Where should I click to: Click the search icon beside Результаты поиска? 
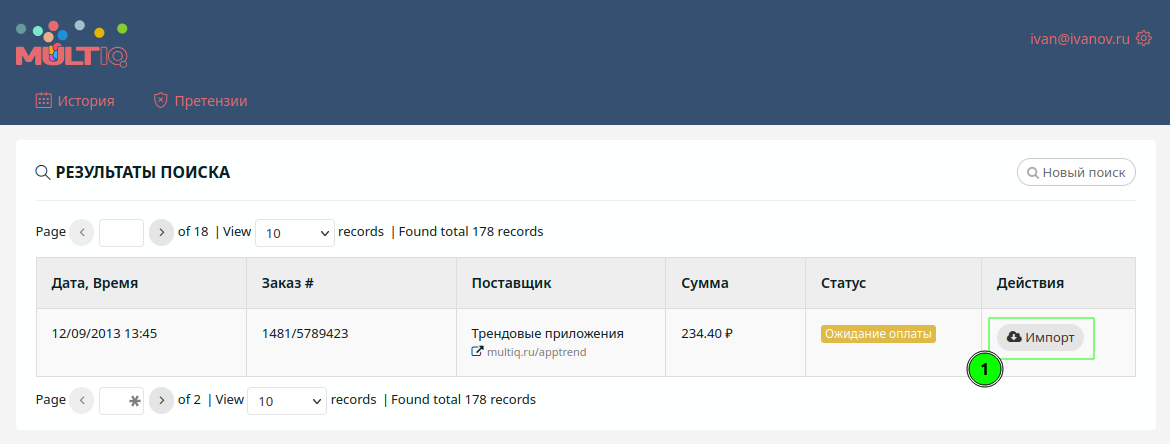tap(43, 173)
